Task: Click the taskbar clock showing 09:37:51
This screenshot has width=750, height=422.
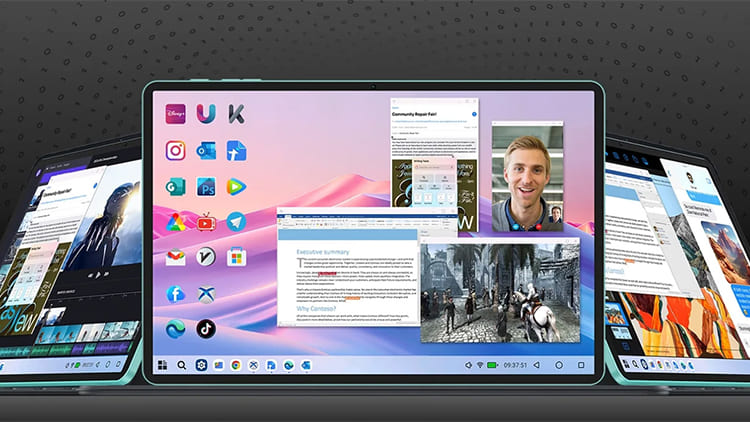Action: (517, 366)
